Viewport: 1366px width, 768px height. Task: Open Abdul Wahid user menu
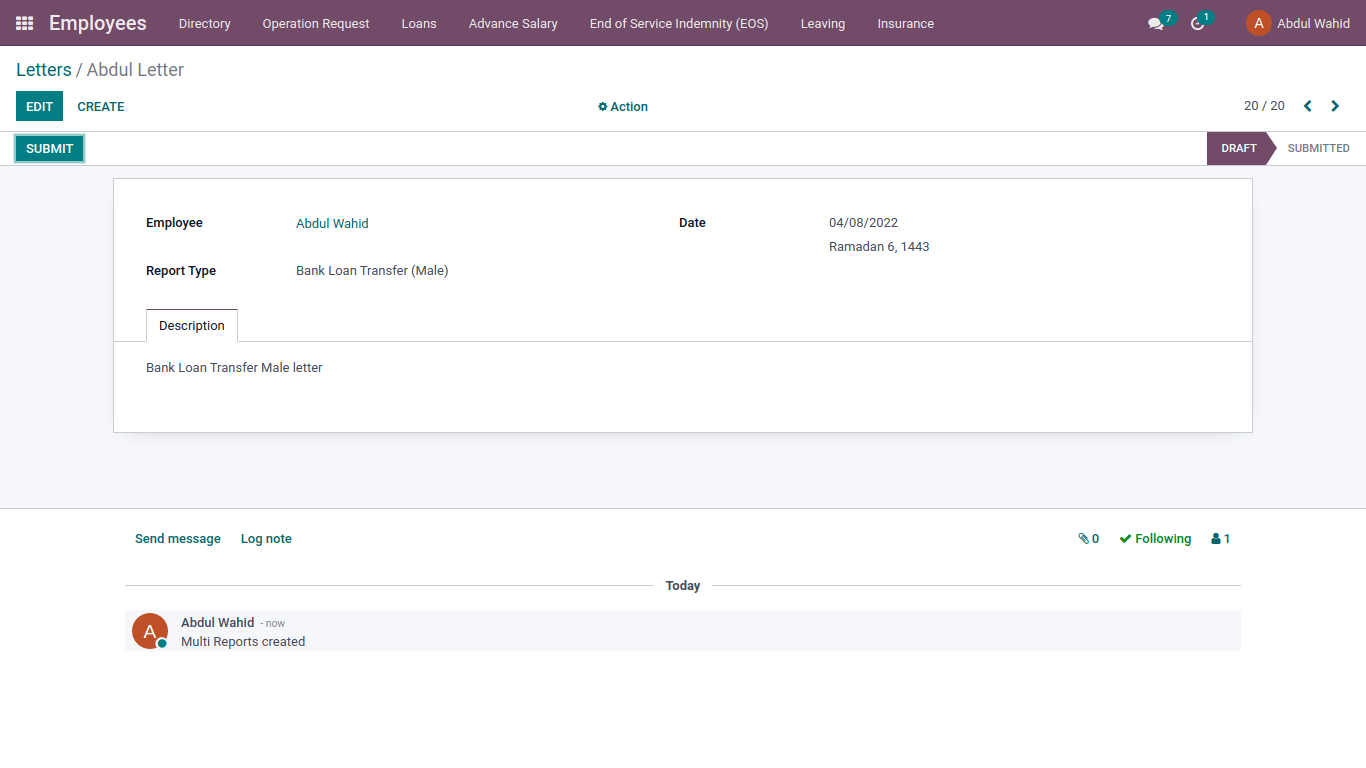[x=1298, y=23]
